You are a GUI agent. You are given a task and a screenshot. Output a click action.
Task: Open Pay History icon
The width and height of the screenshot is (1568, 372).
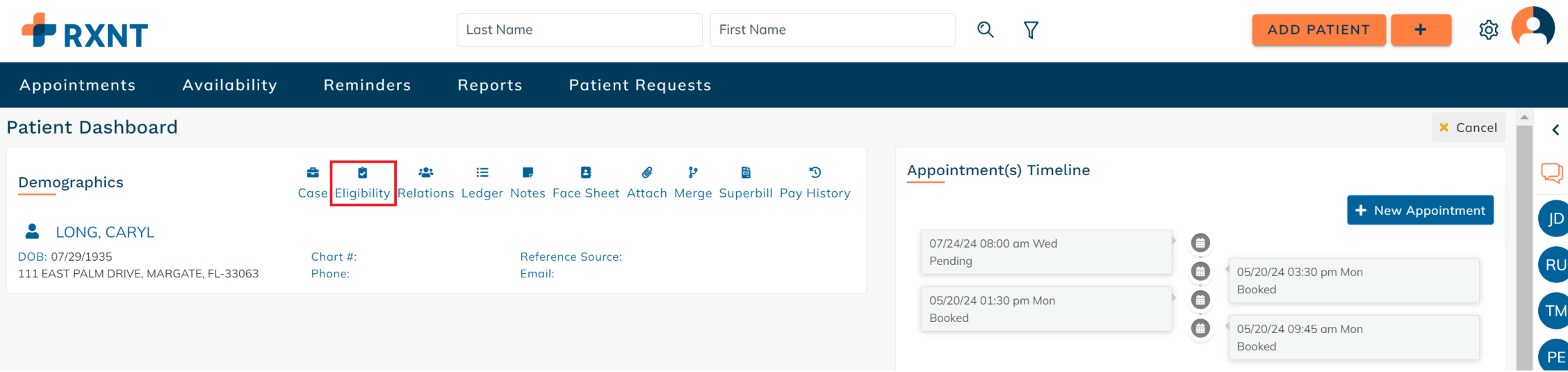815,172
